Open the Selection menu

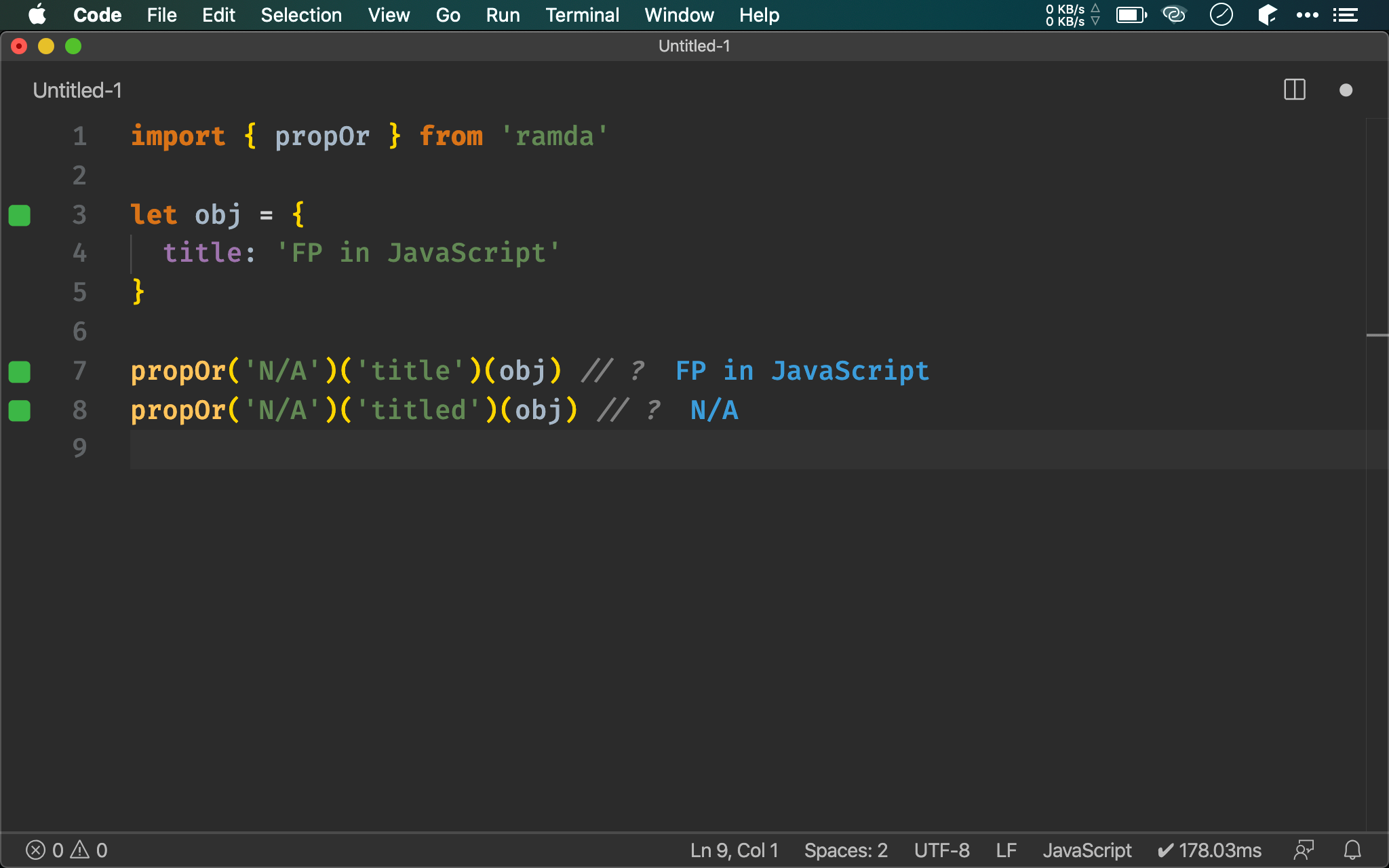pyautogui.click(x=301, y=15)
